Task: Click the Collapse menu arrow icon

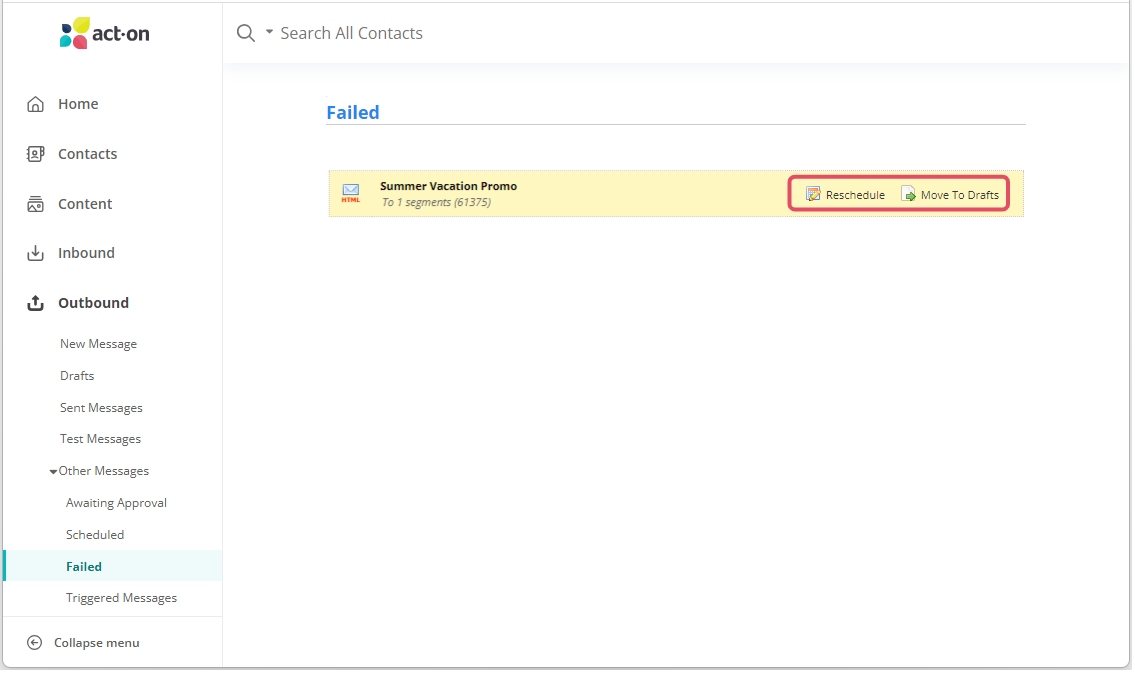Action: click(34, 643)
